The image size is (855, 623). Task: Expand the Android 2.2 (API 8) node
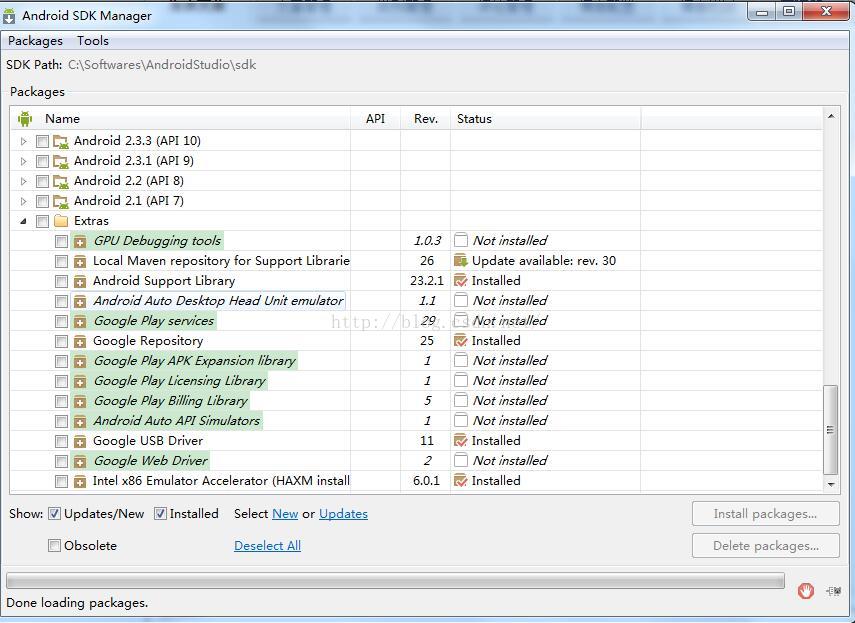[23, 181]
